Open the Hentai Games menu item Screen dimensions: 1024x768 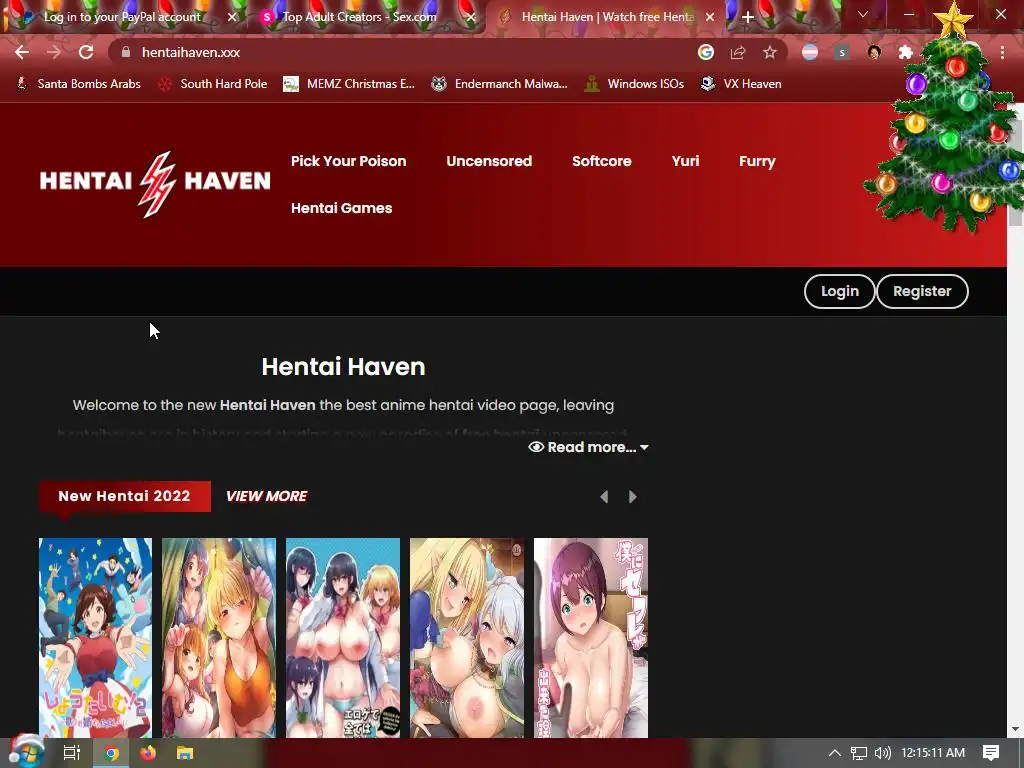342,208
